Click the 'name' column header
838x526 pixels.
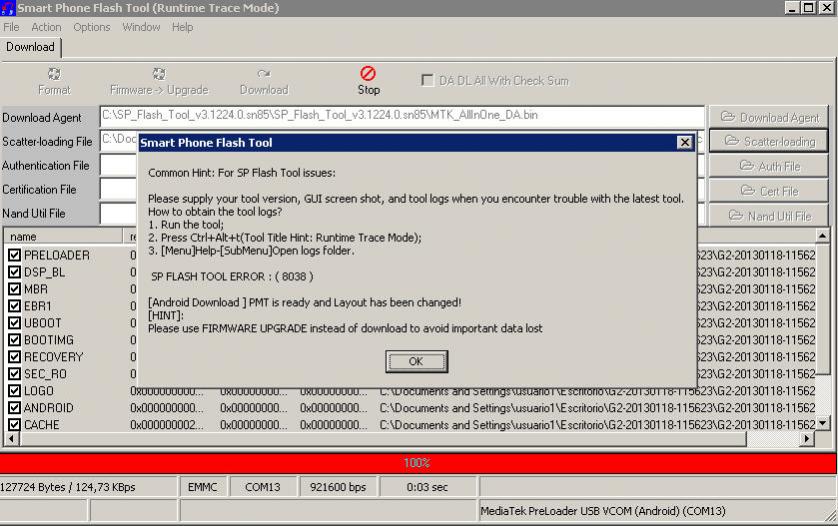tap(63, 236)
